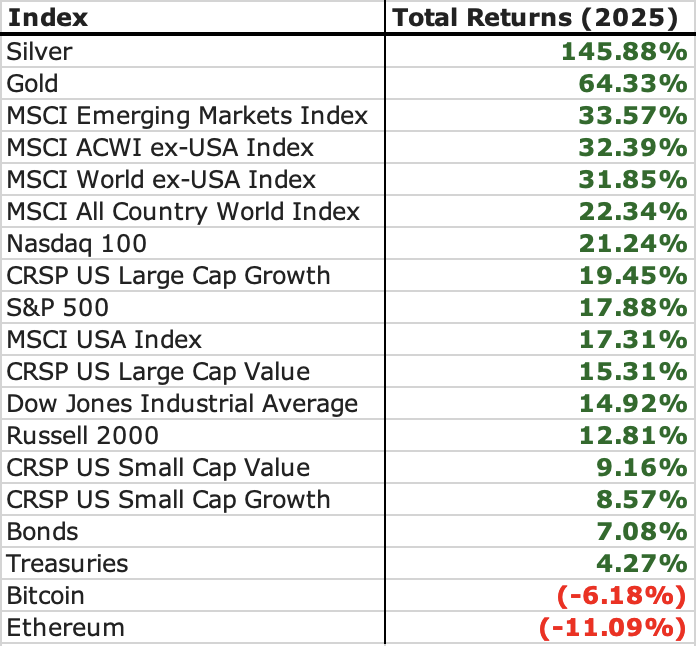Click the MSCI ACWI ex-USA Index label

coord(160,148)
